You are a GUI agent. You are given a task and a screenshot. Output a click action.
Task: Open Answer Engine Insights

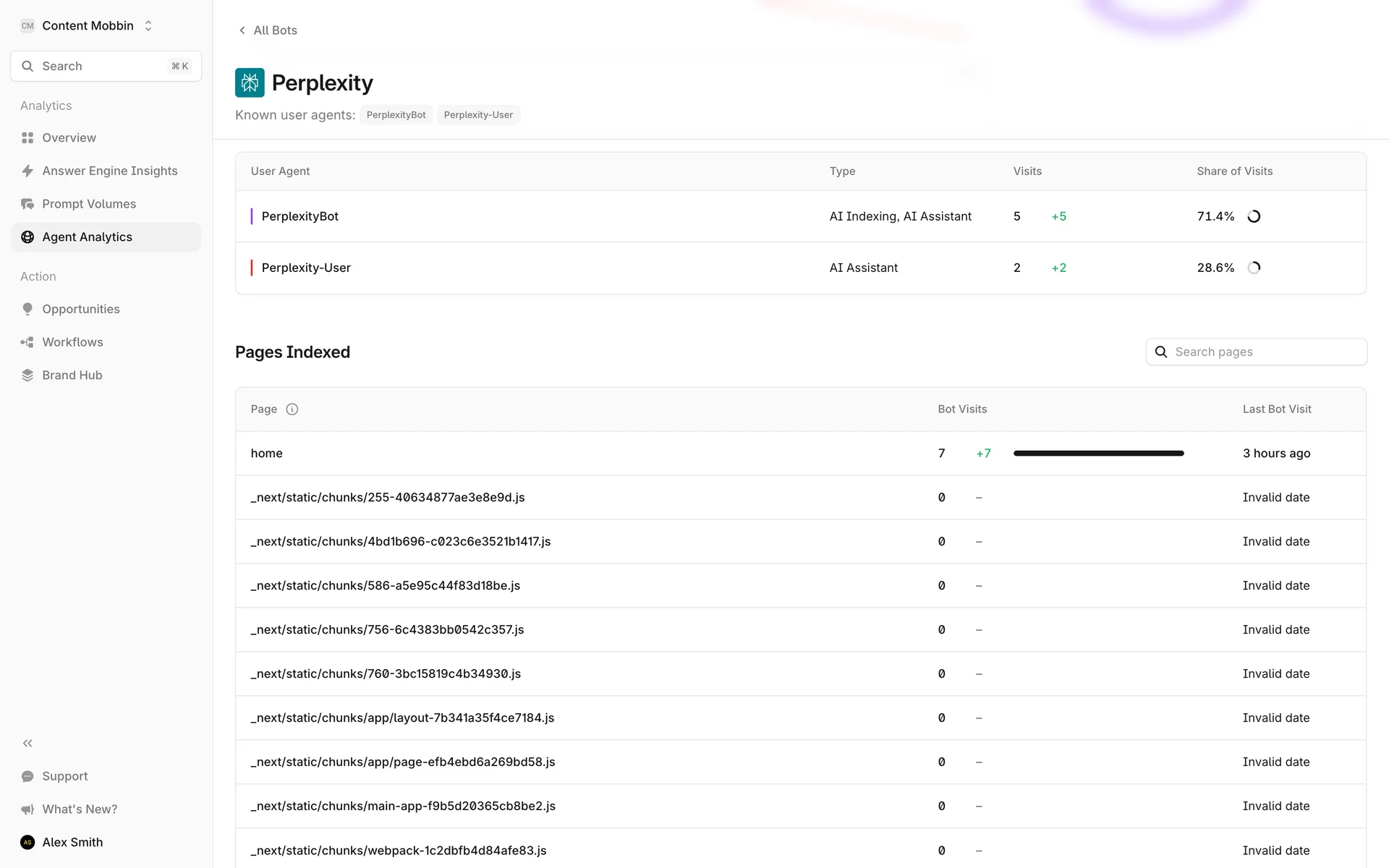click(x=109, y=171)
